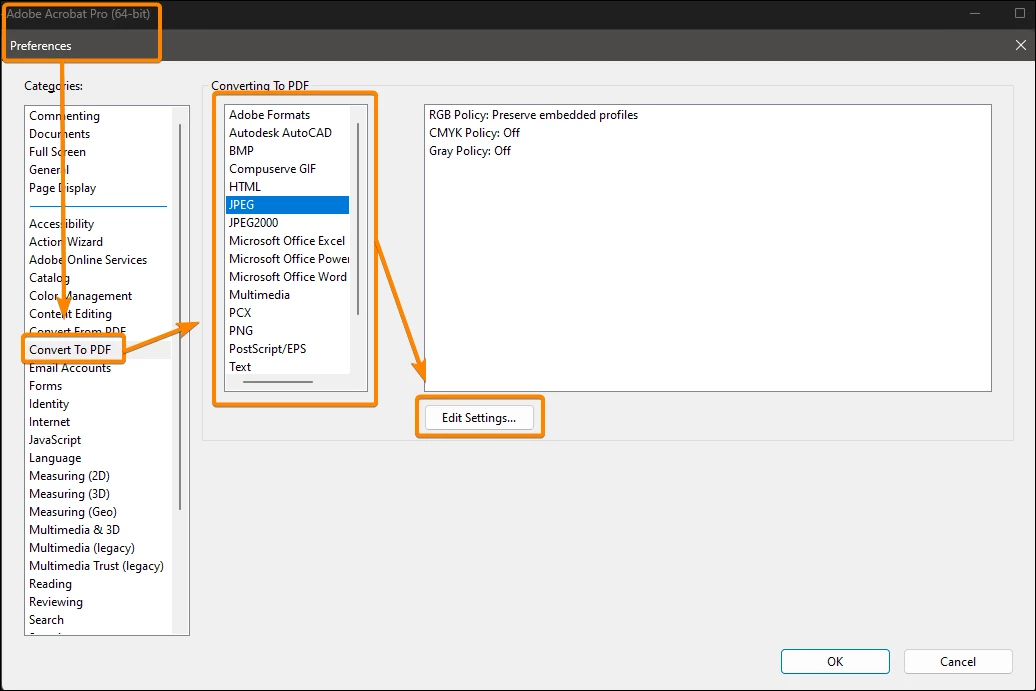Select PNG format
The image size is (1036, 691).
point(240,330)
